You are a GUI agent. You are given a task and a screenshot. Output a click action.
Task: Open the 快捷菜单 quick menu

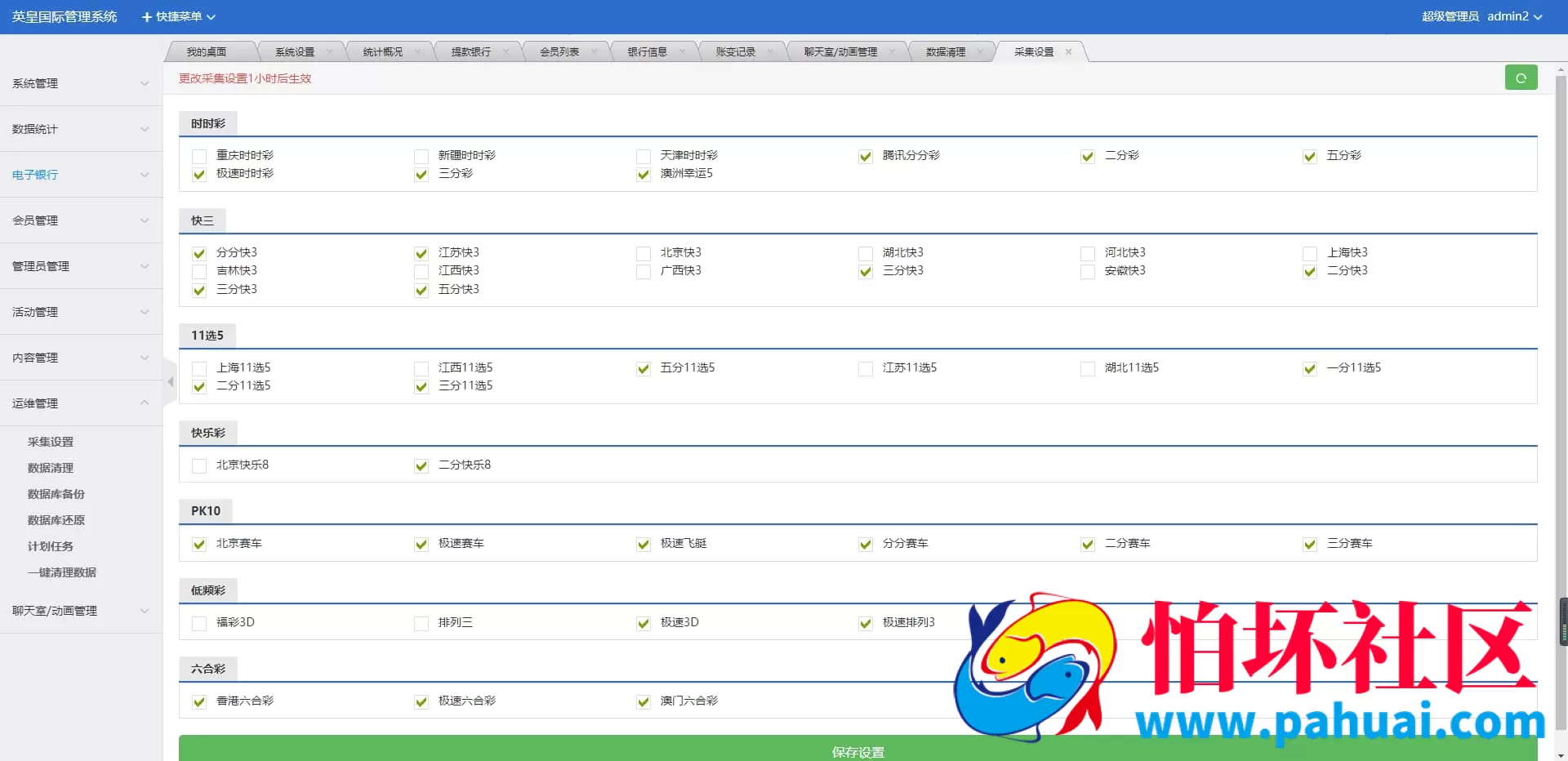177,16
